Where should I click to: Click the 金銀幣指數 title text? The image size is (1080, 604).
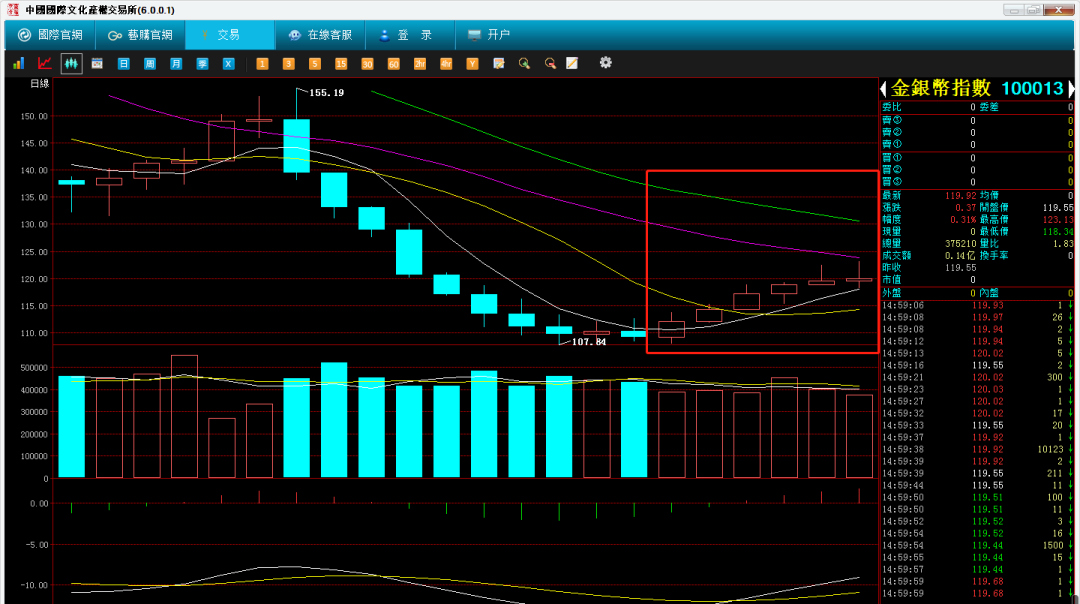[940, 88]
